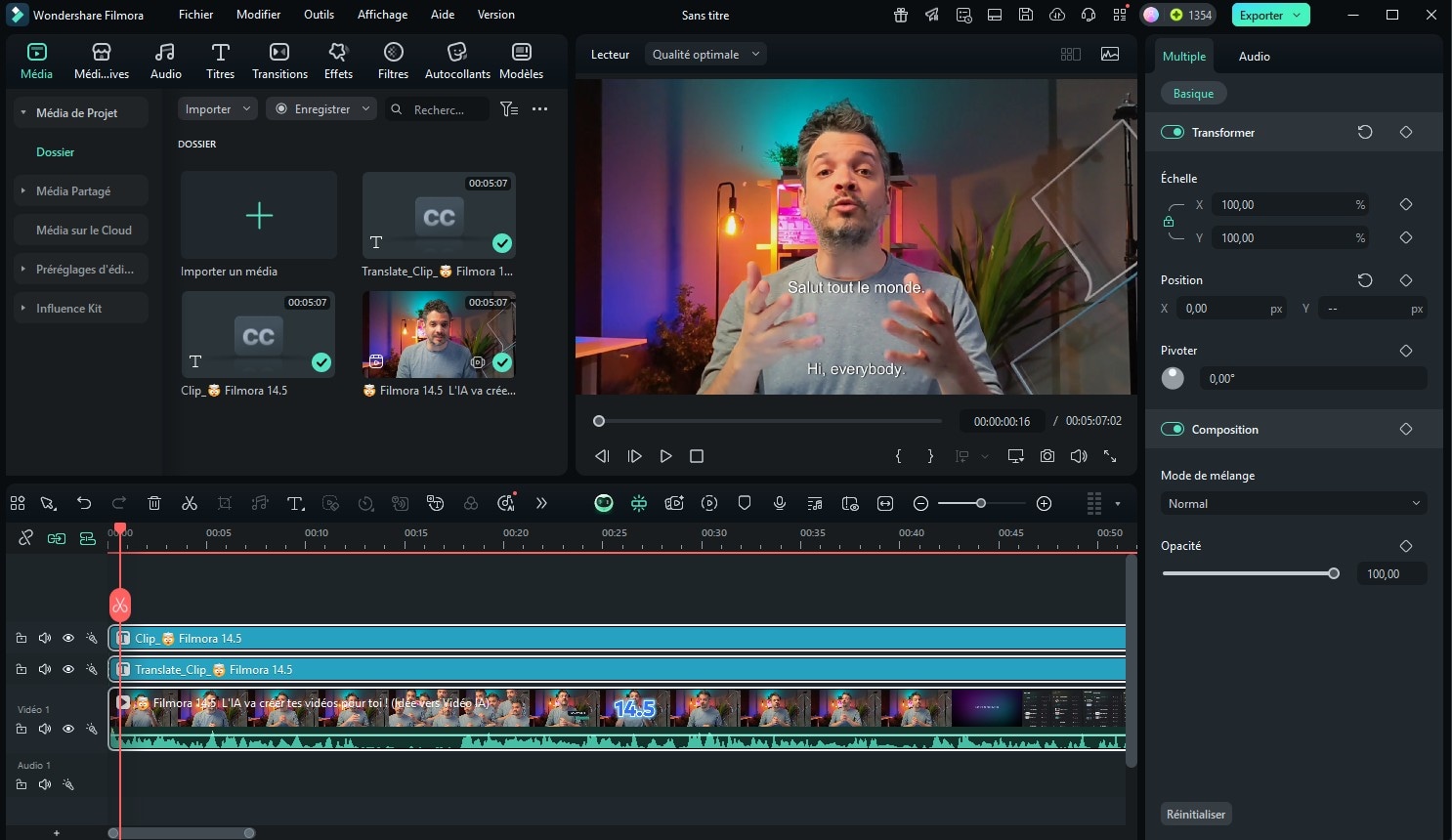1452x840 pixels.
Task: Click Importer un média tile
Action: (x=259, y=215)
